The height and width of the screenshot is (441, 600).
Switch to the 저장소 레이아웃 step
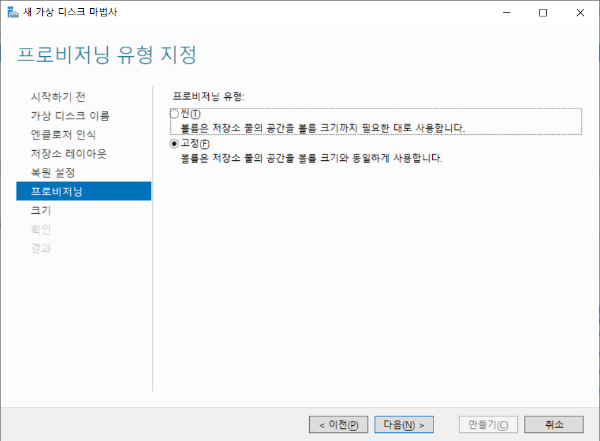tap(68, 154)
